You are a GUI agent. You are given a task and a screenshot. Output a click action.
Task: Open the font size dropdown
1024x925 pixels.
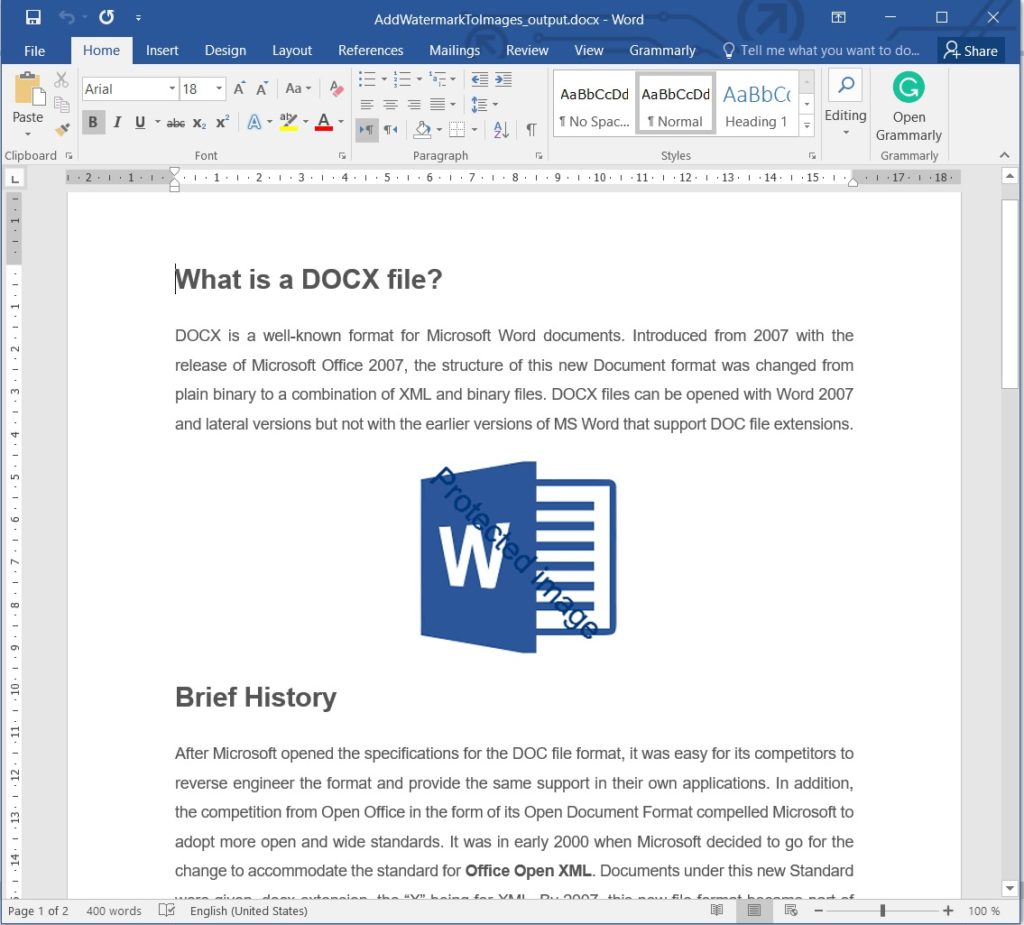point(218,89)
